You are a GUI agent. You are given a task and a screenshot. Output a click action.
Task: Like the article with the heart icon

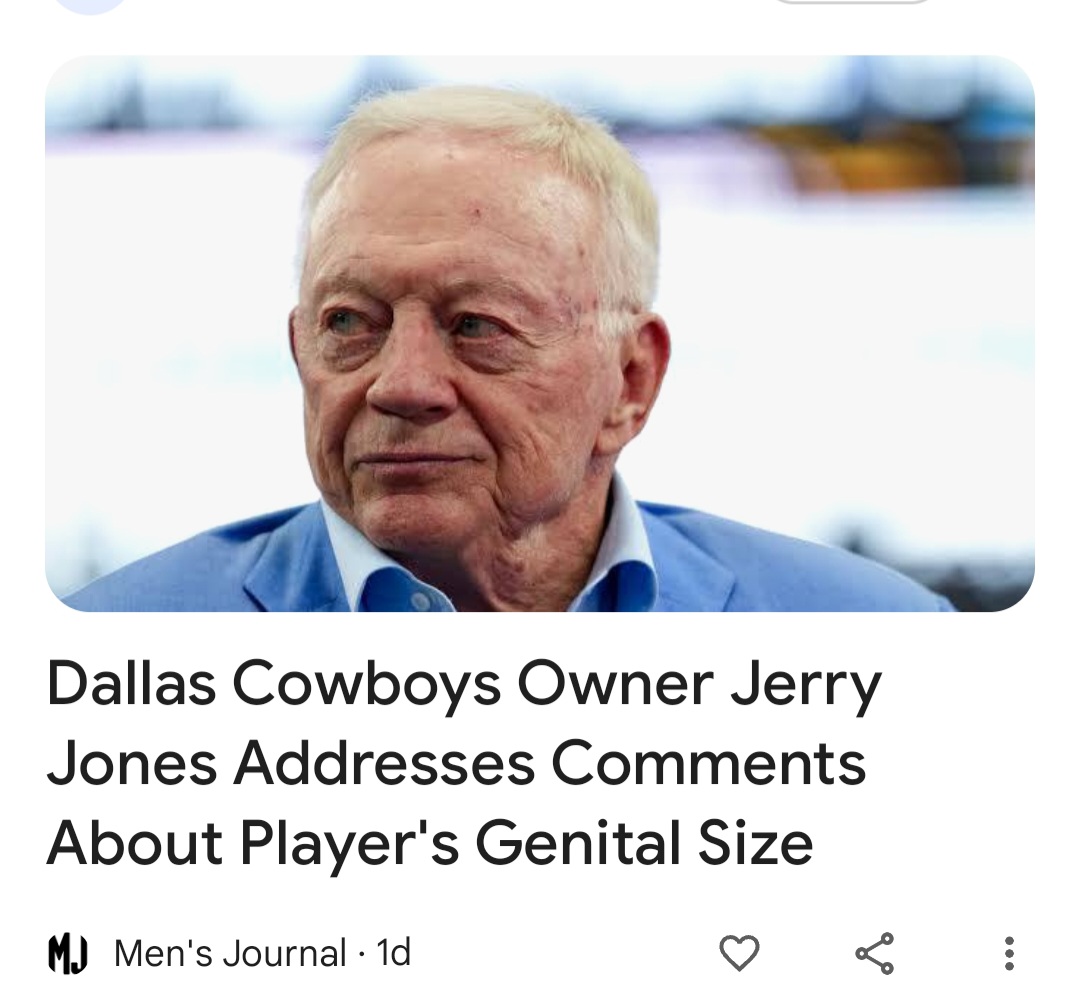coord(739,953)
